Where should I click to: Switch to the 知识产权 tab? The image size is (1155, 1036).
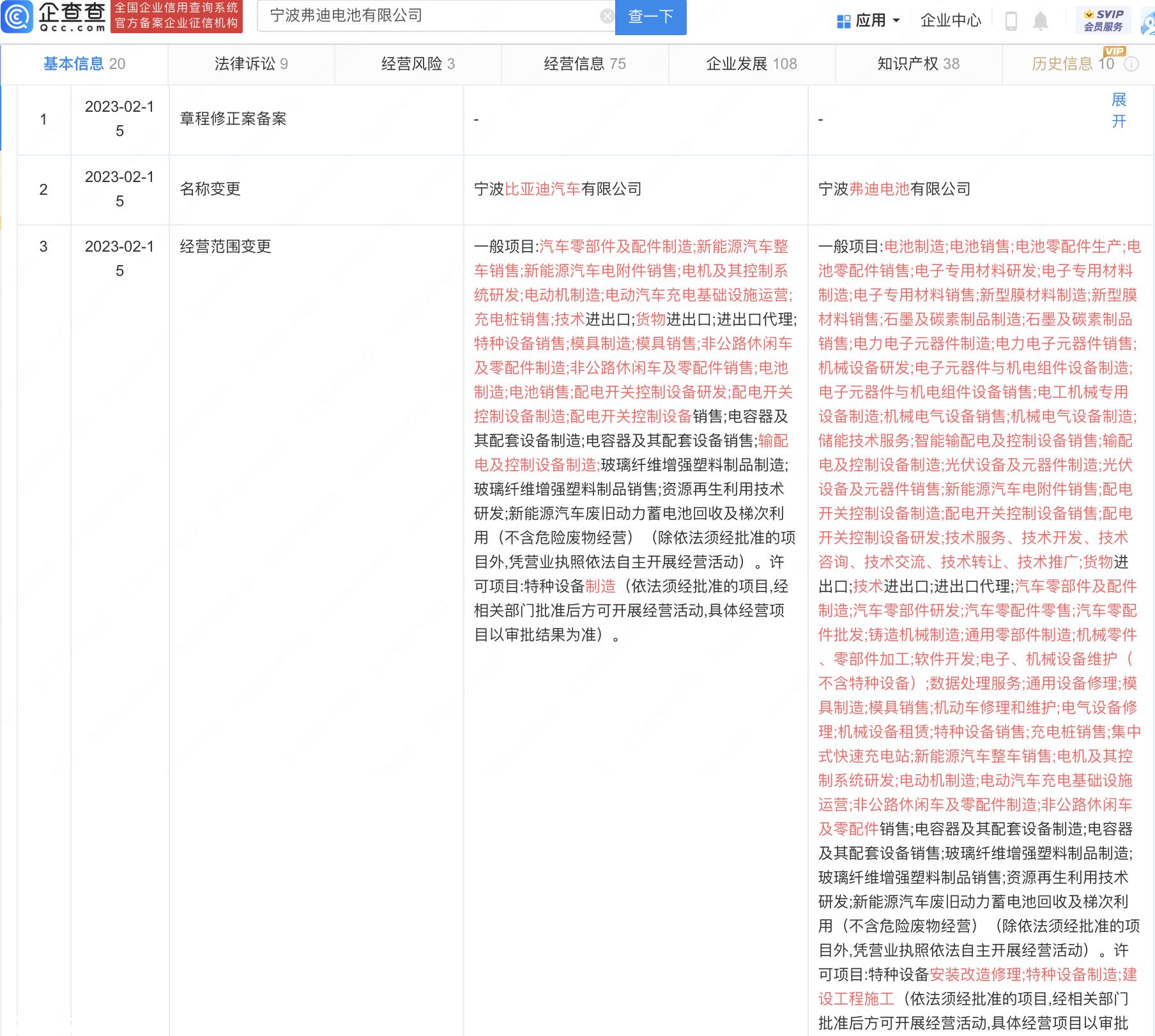[918, 64]
